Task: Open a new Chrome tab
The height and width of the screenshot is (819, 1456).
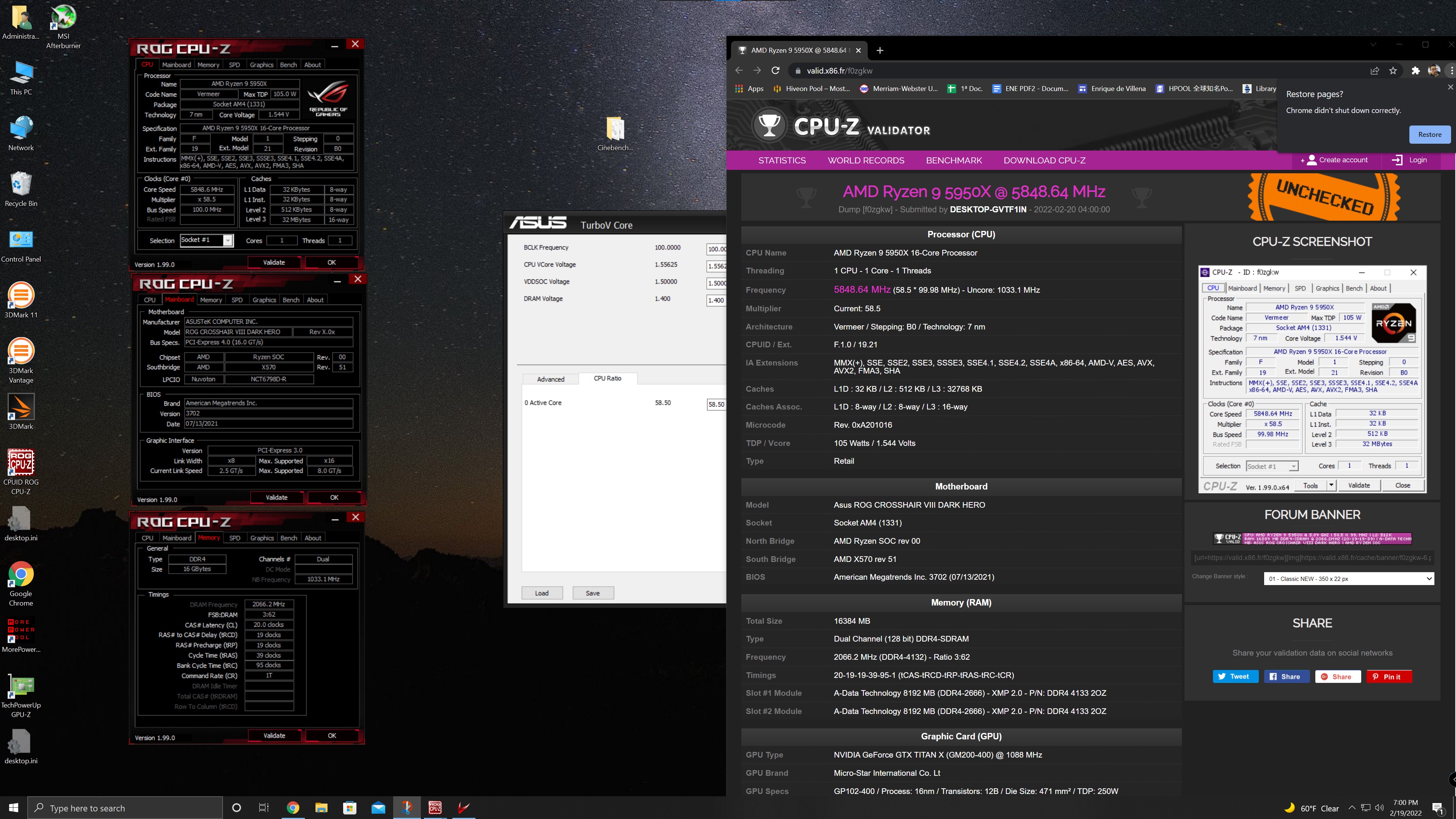Action: click(880, 50)
